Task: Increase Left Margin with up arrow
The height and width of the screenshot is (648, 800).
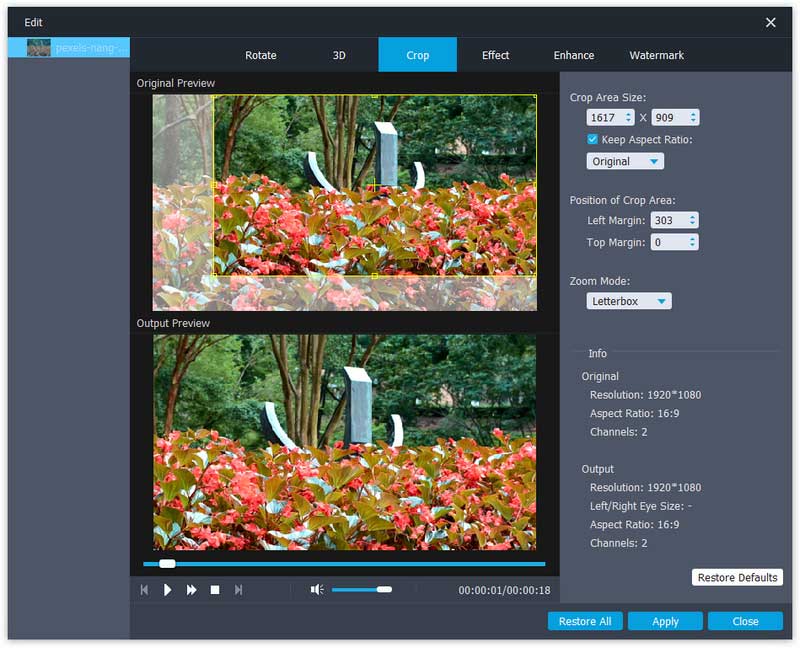Action: [x=692, y=217]
